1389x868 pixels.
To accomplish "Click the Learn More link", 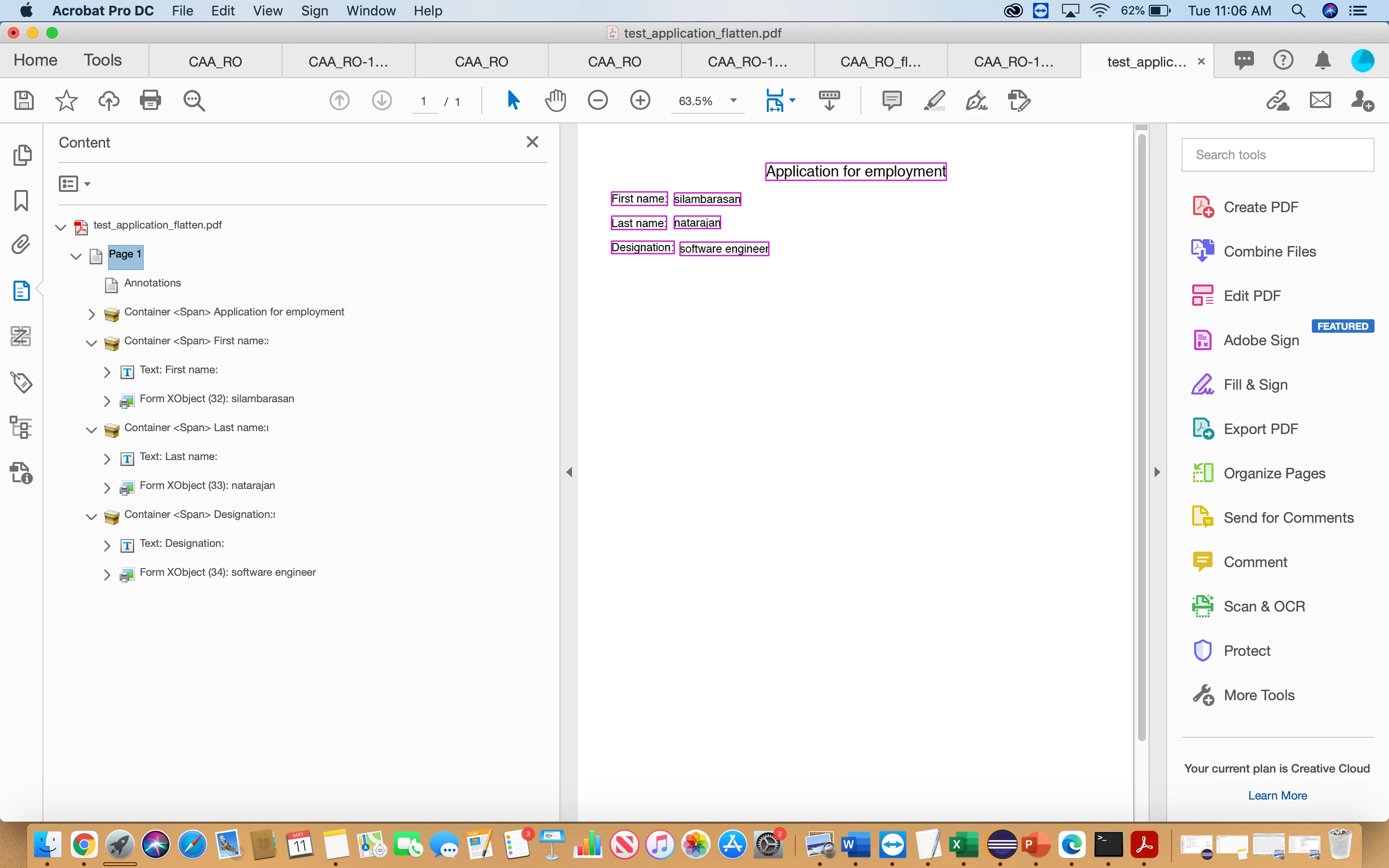I will click(1277, 795).
